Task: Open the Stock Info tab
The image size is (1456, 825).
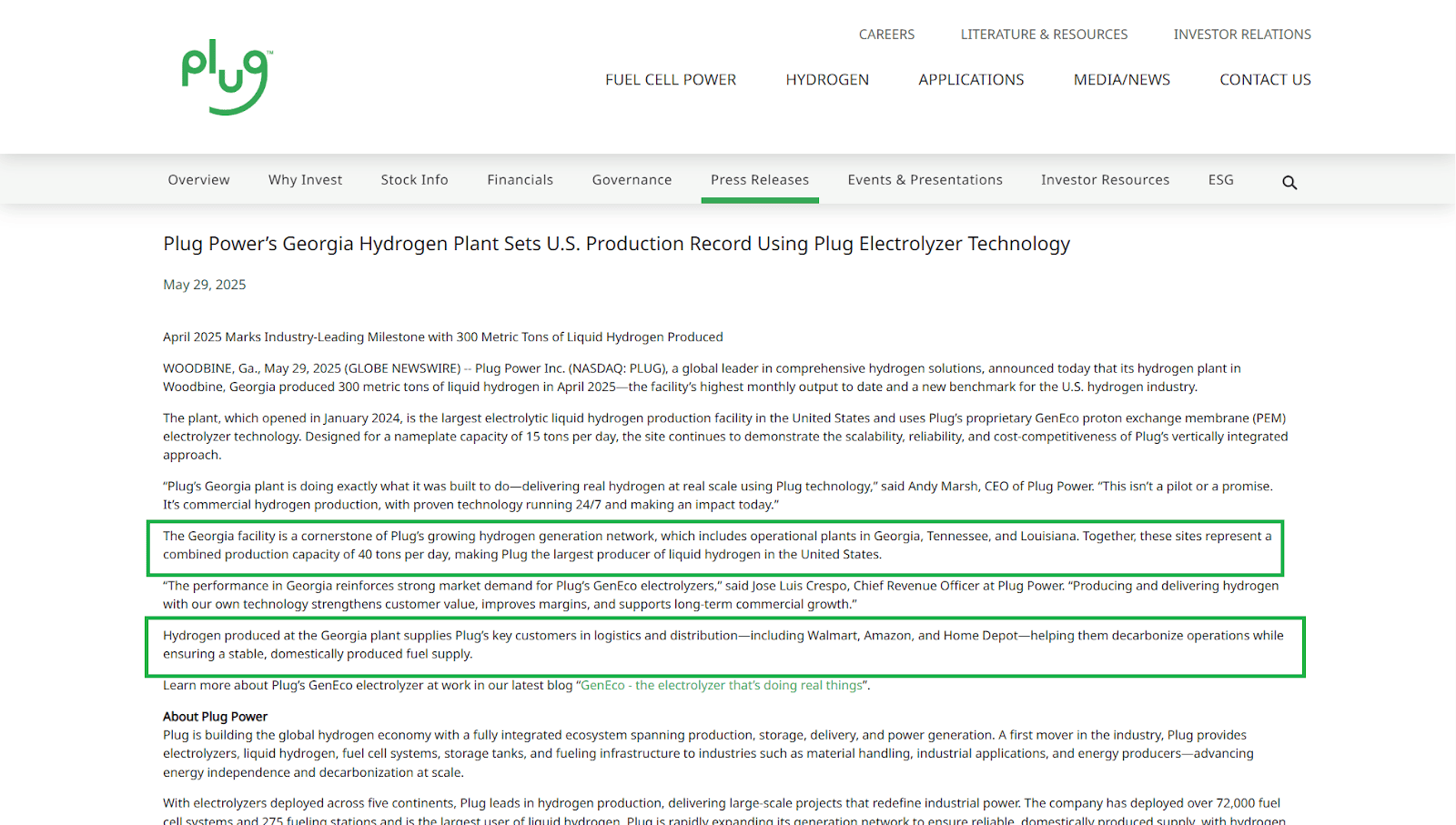Action: [x=414, y=180]
